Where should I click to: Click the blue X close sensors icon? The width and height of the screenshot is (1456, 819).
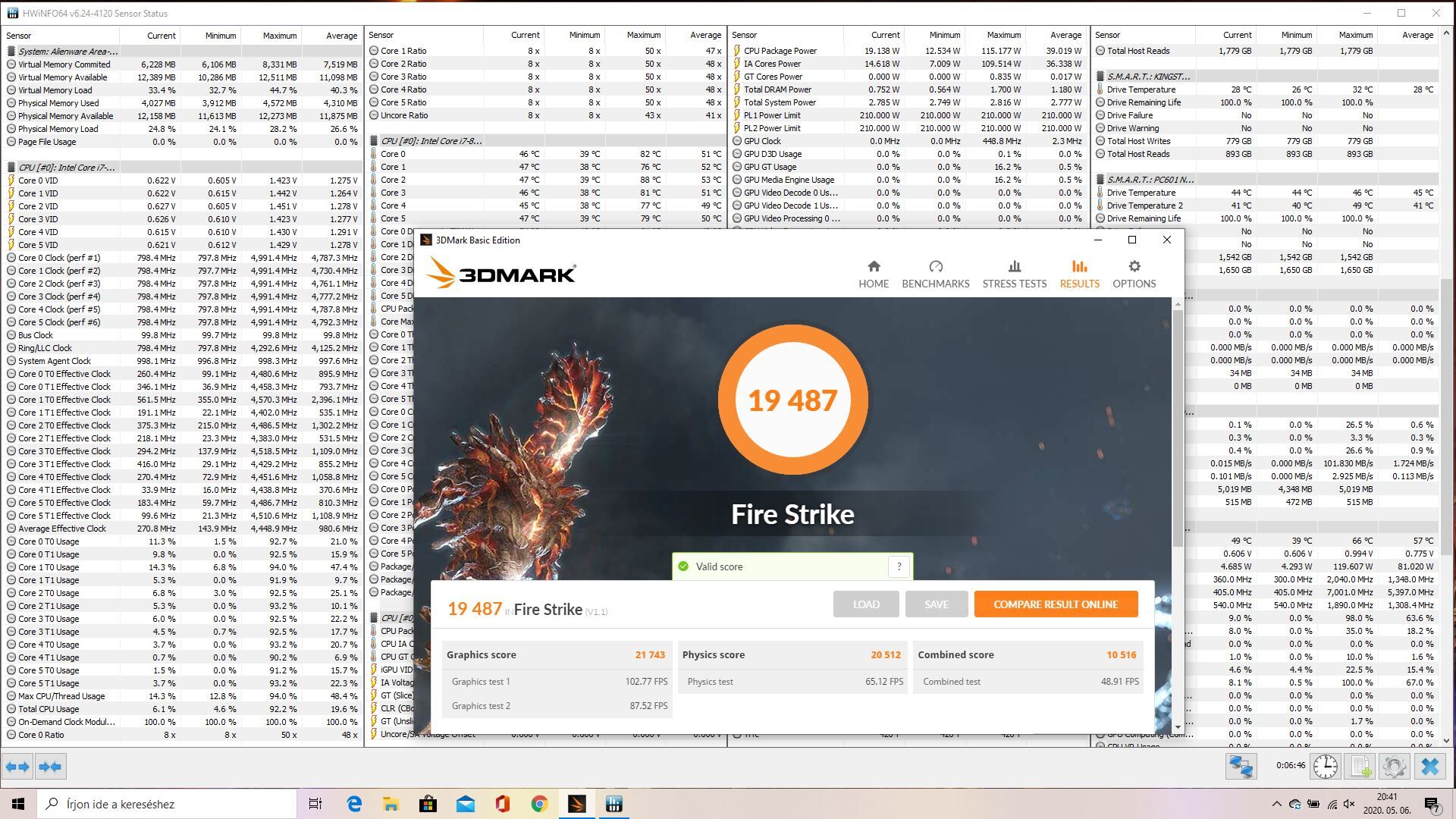click(1429, 766)
